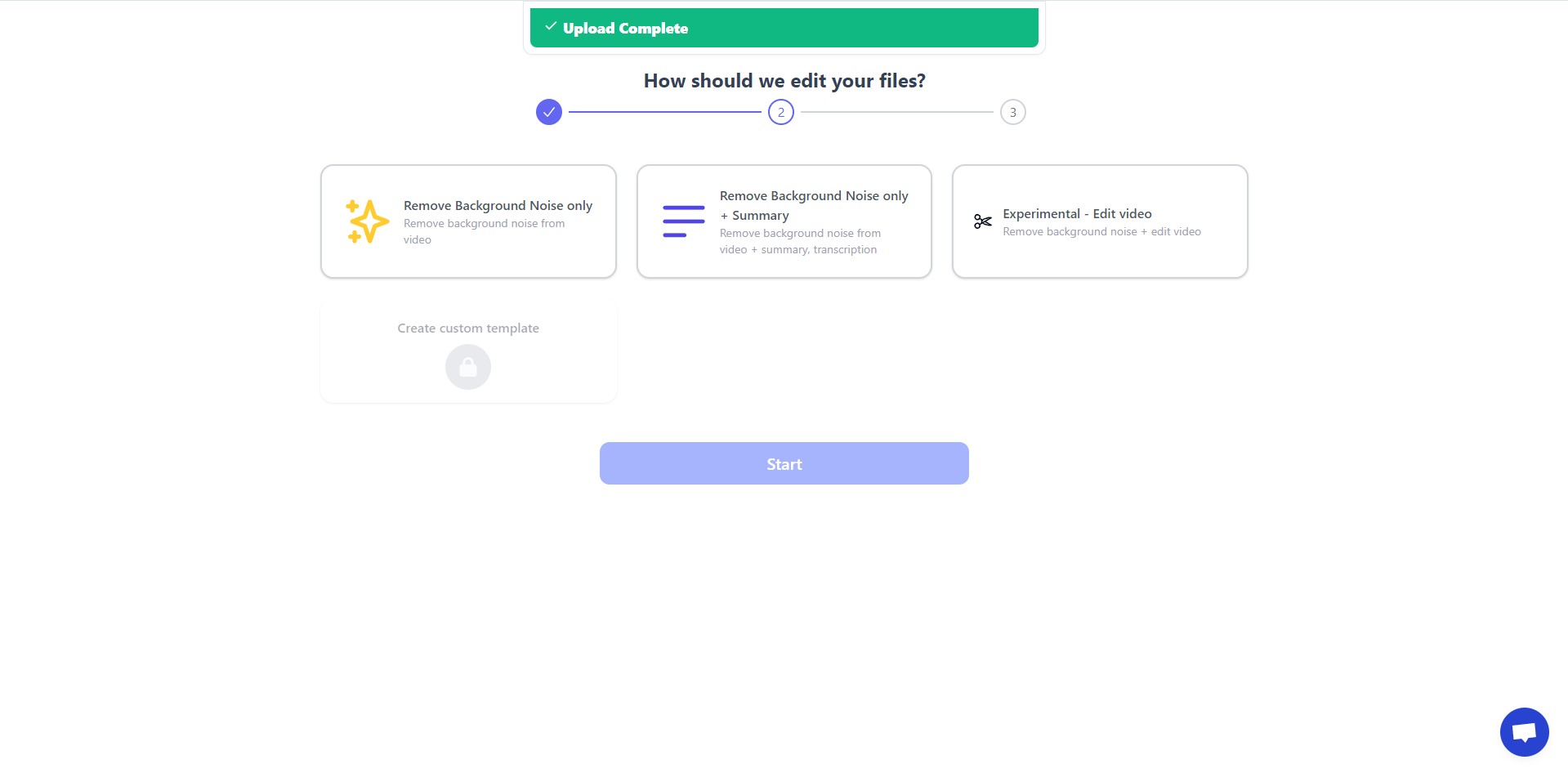Screen dimensions: 1568x773
Task: Click the progress line between steps 1 and 2
Action: [x=665, y=112]
